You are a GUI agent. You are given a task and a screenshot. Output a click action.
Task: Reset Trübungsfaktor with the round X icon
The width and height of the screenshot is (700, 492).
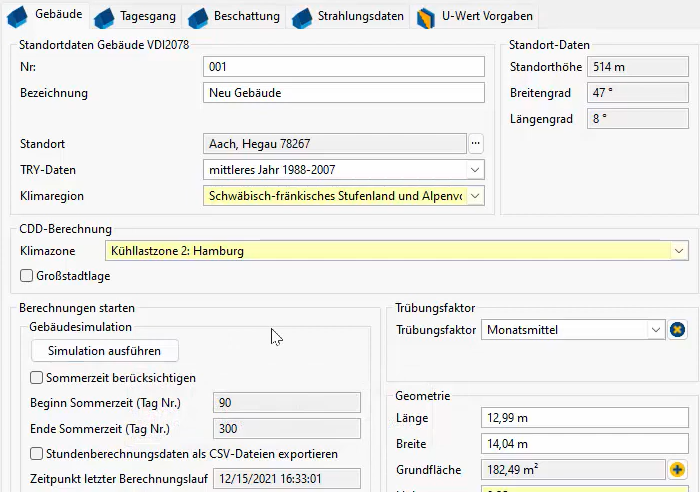point(677,330)
